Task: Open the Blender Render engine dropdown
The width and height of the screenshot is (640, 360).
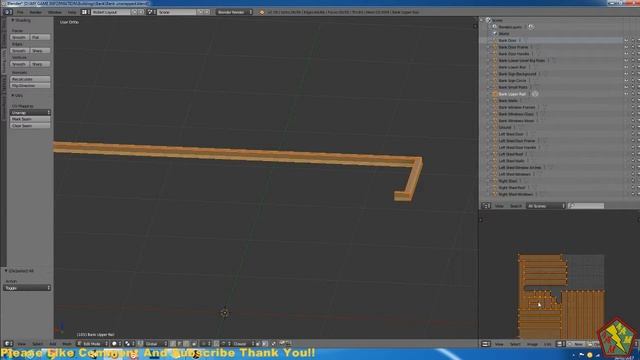Action: point(234,12)
